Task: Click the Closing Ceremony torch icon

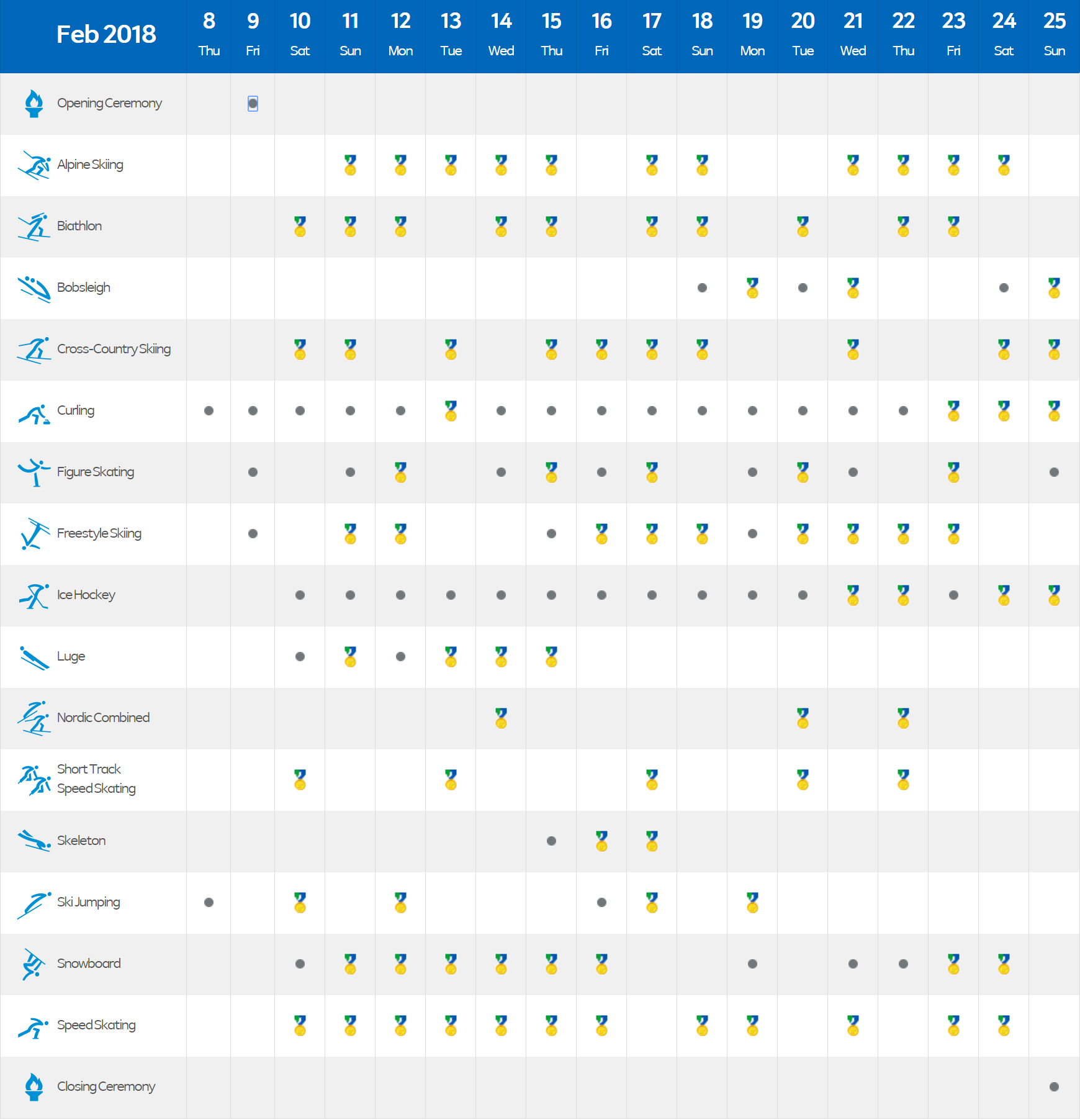Action: point(34,1087)
